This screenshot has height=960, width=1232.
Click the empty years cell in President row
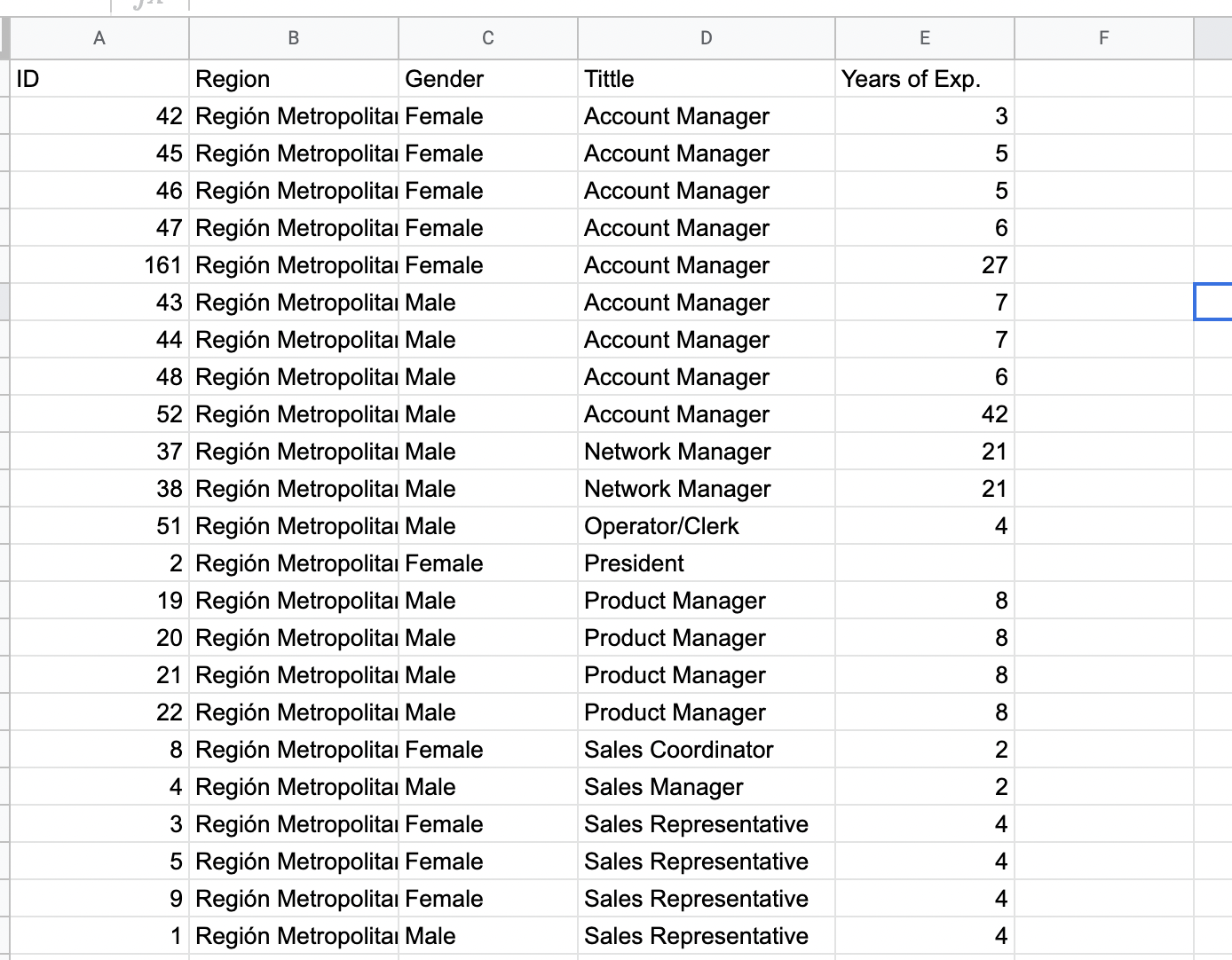tap(924, 563)
